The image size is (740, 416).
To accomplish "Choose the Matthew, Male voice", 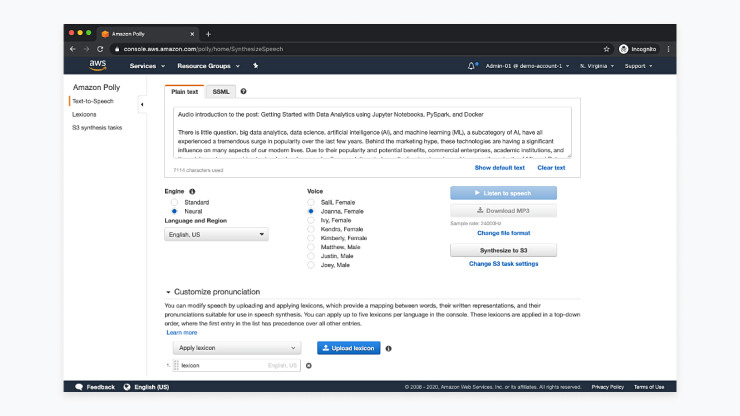I will tap(311, 247).
